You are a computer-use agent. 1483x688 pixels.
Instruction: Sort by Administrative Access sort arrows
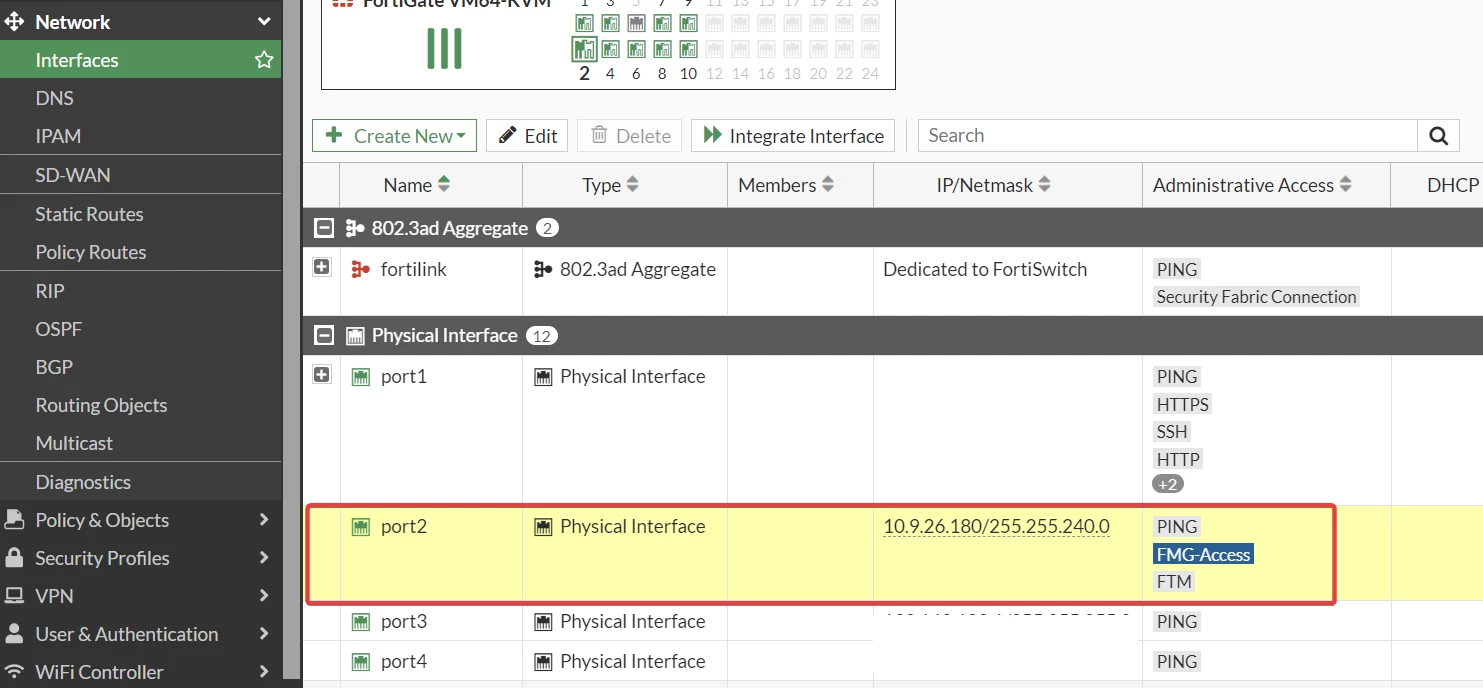click(x=1346, y=185)
